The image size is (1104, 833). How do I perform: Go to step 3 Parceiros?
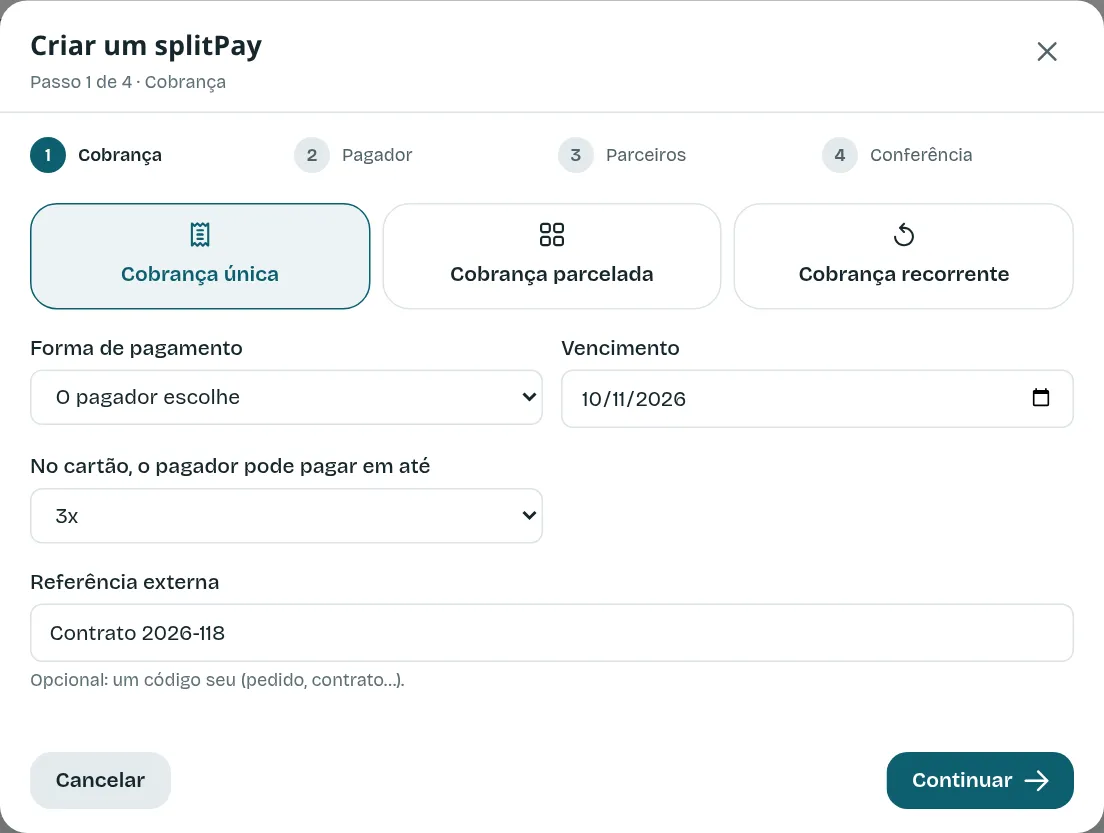click(622, 155)
